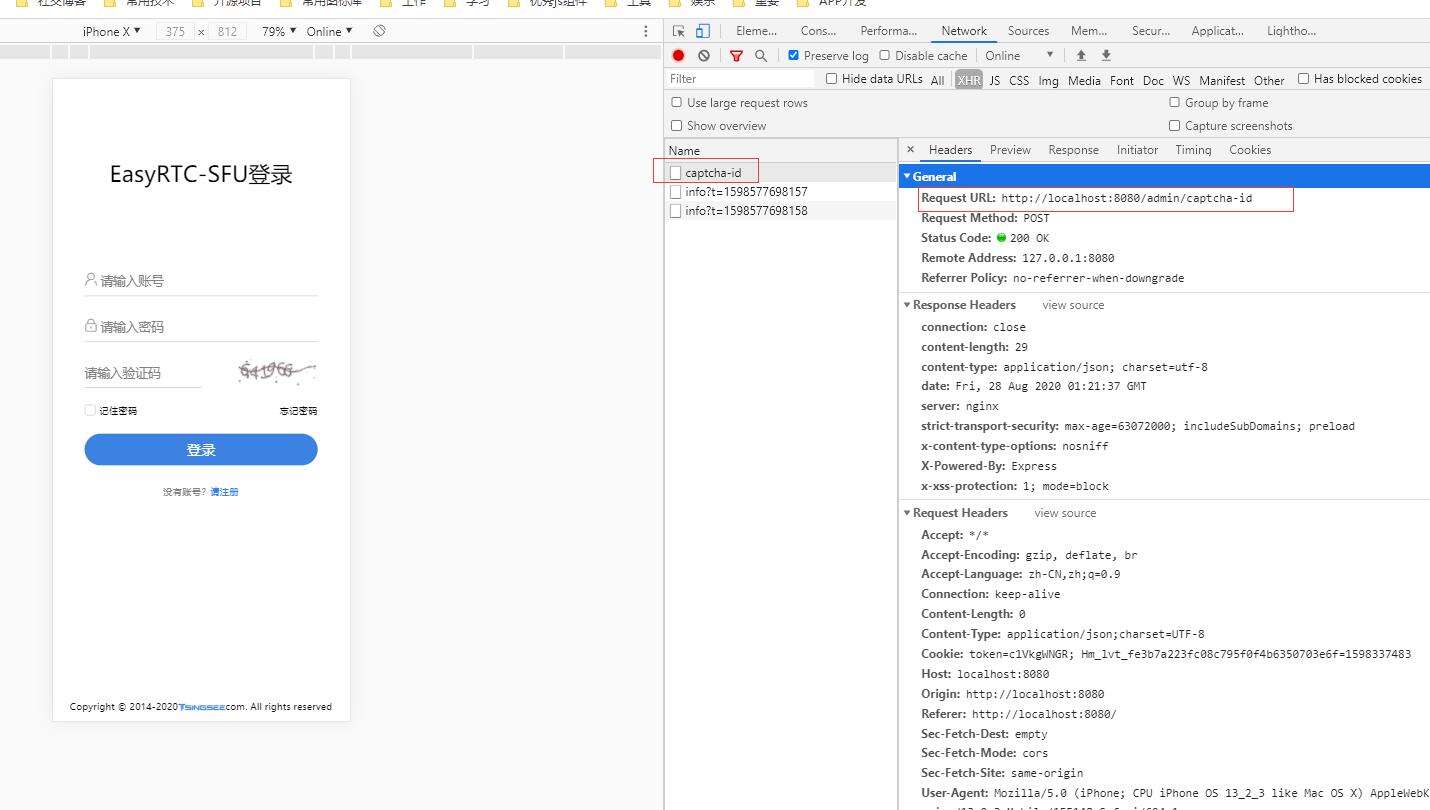This screenshot has width=1430, height=810.
Task: Check the Hide data URLs option
Action: coord(831,79)
